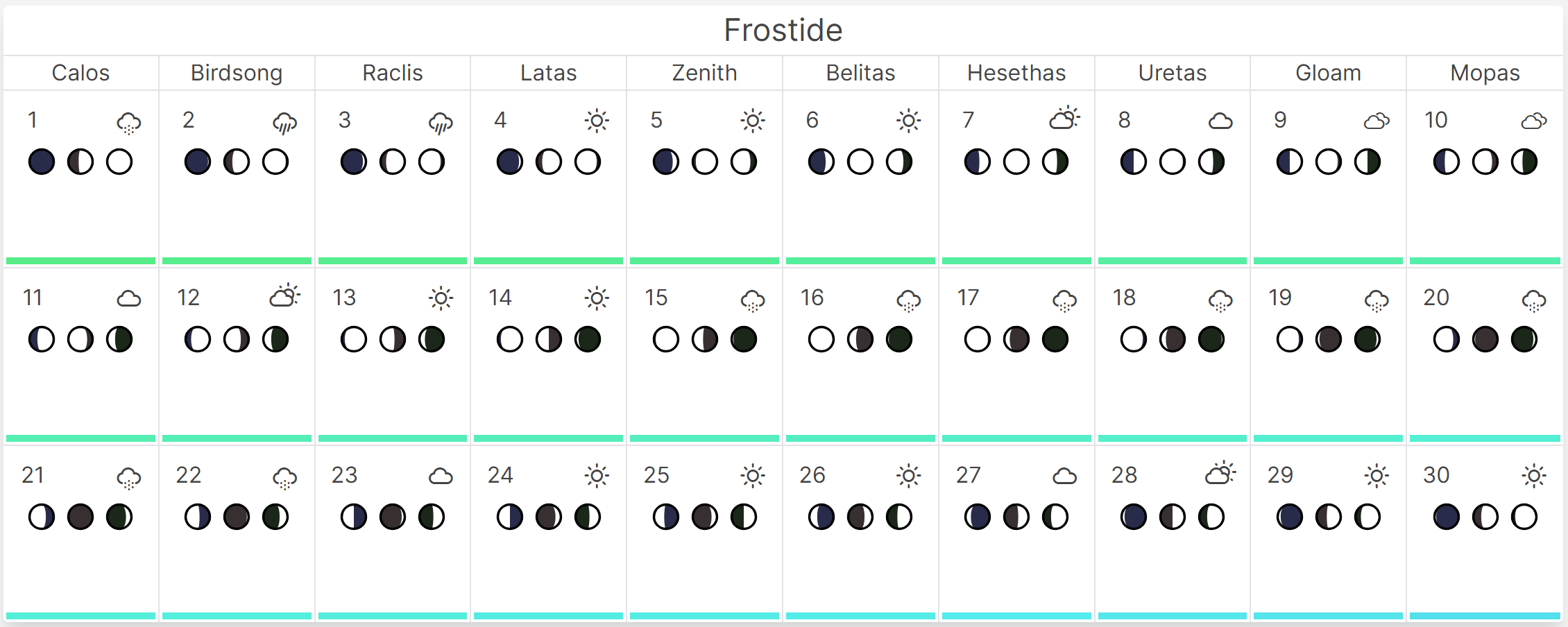Click the snow icon on day 21

(x=129, y=478)
